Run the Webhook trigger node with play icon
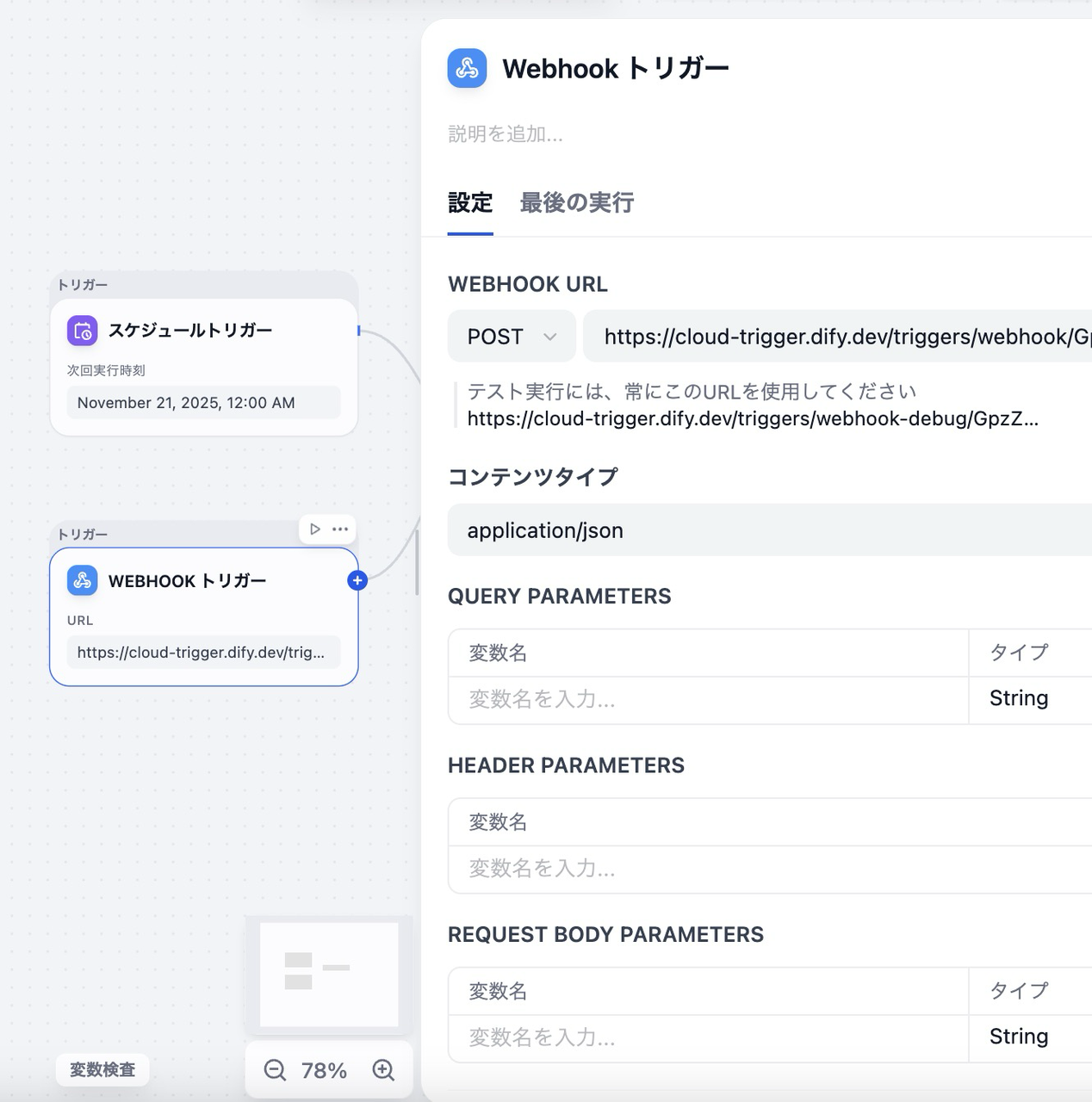 tap(315, 529)
